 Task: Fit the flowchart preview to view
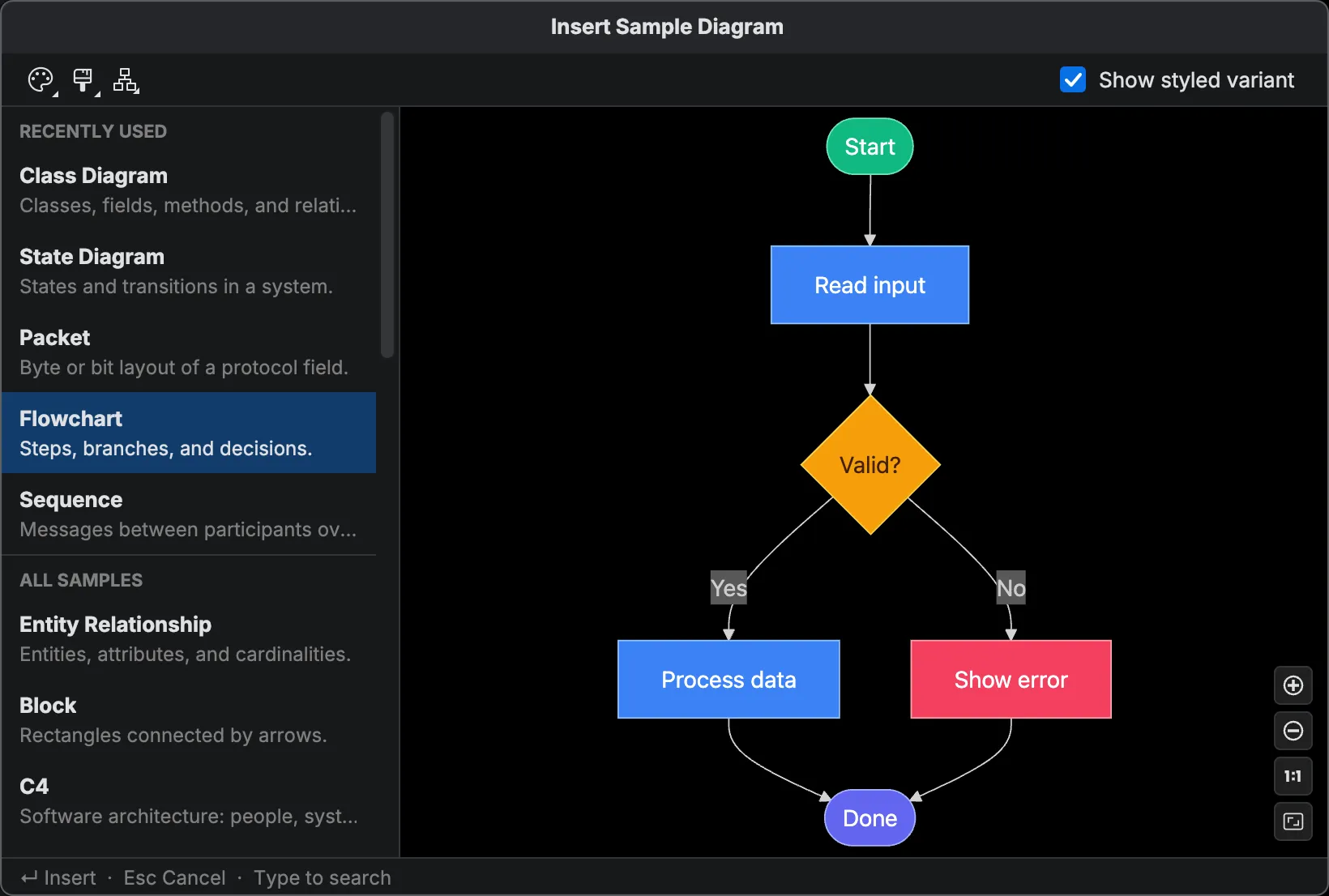click(1293, 821)
